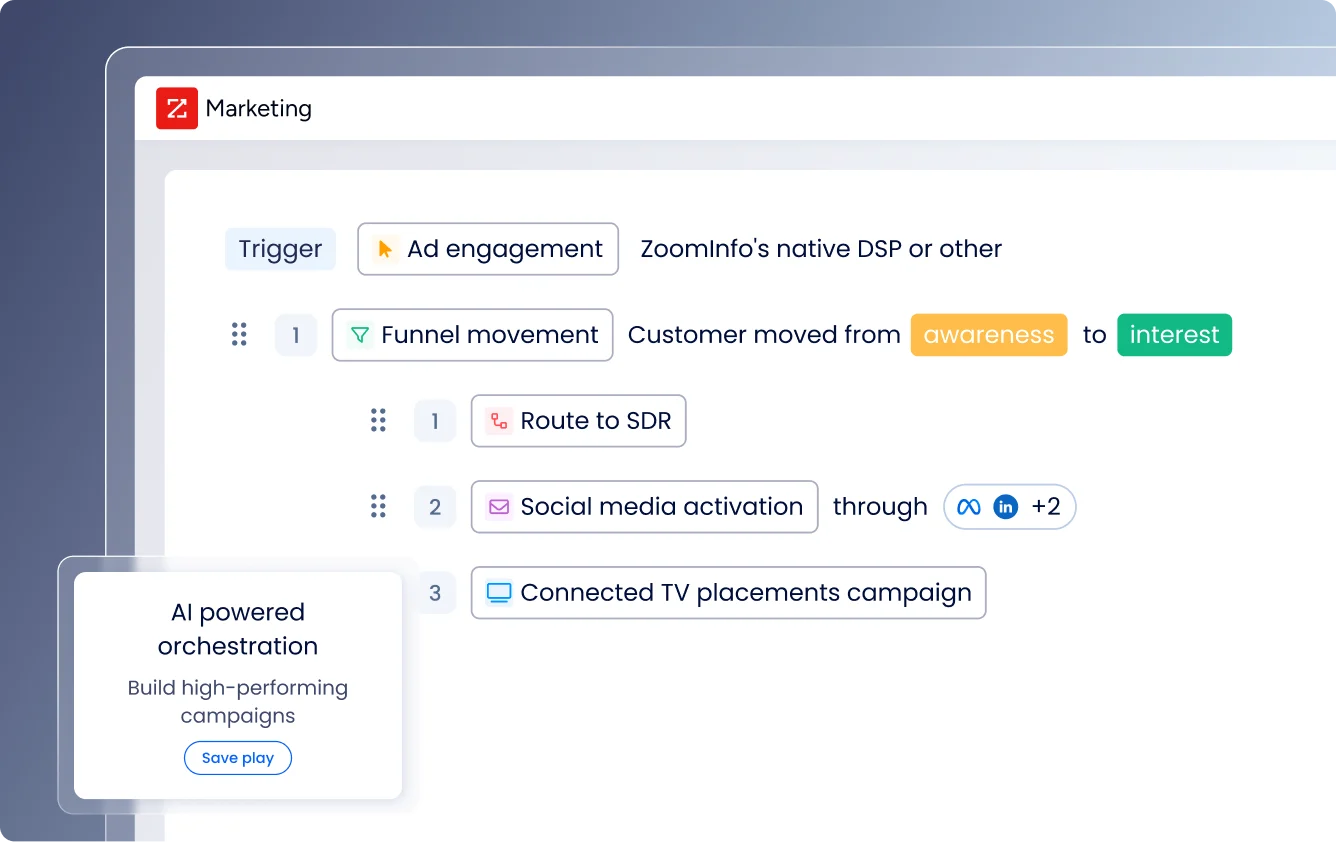Screen dimensions: 1336x842
Task: Select the Funnel movement step
Action: 472,334
